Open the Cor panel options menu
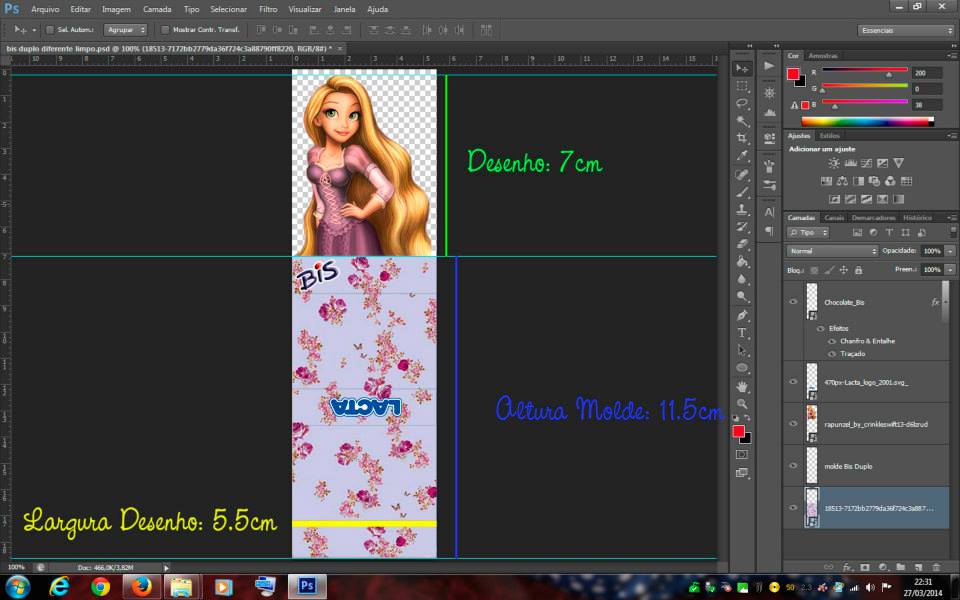This screenshot has width=960, height=600. [x=951, y=56]
